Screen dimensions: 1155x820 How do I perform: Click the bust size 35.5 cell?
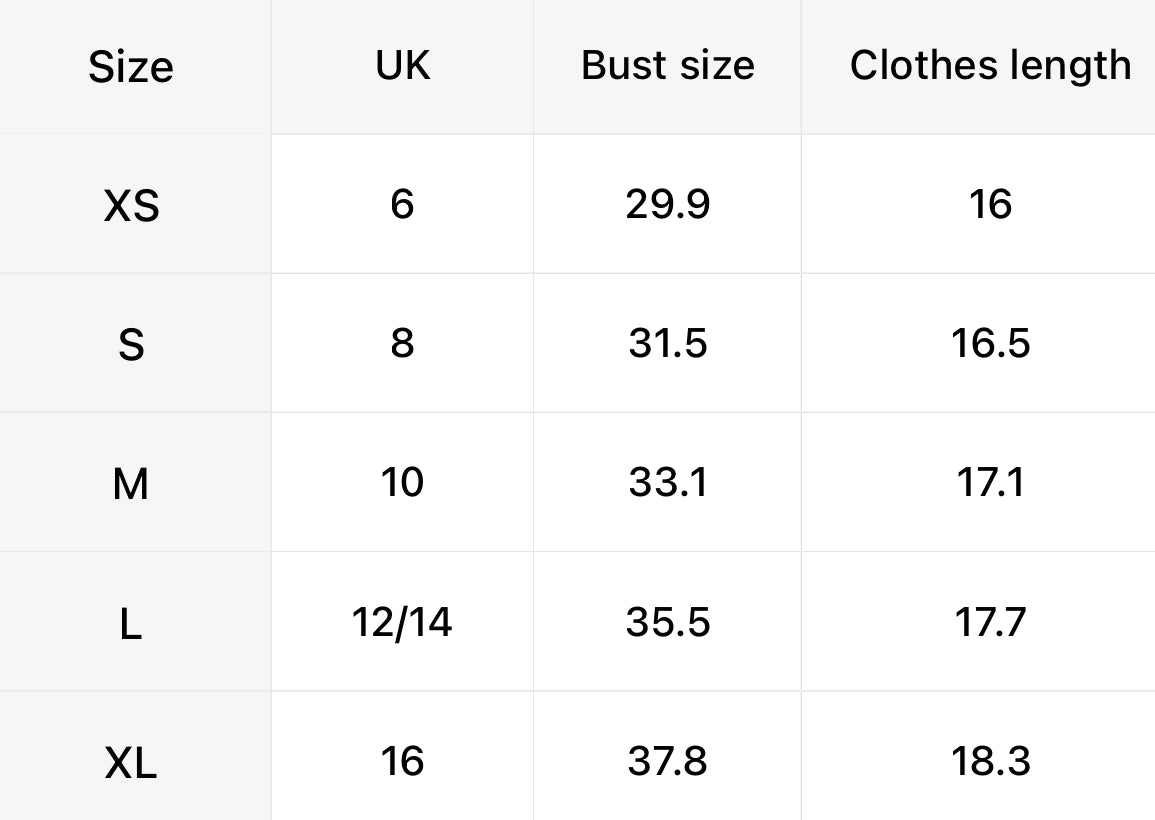tap(667, 621)
